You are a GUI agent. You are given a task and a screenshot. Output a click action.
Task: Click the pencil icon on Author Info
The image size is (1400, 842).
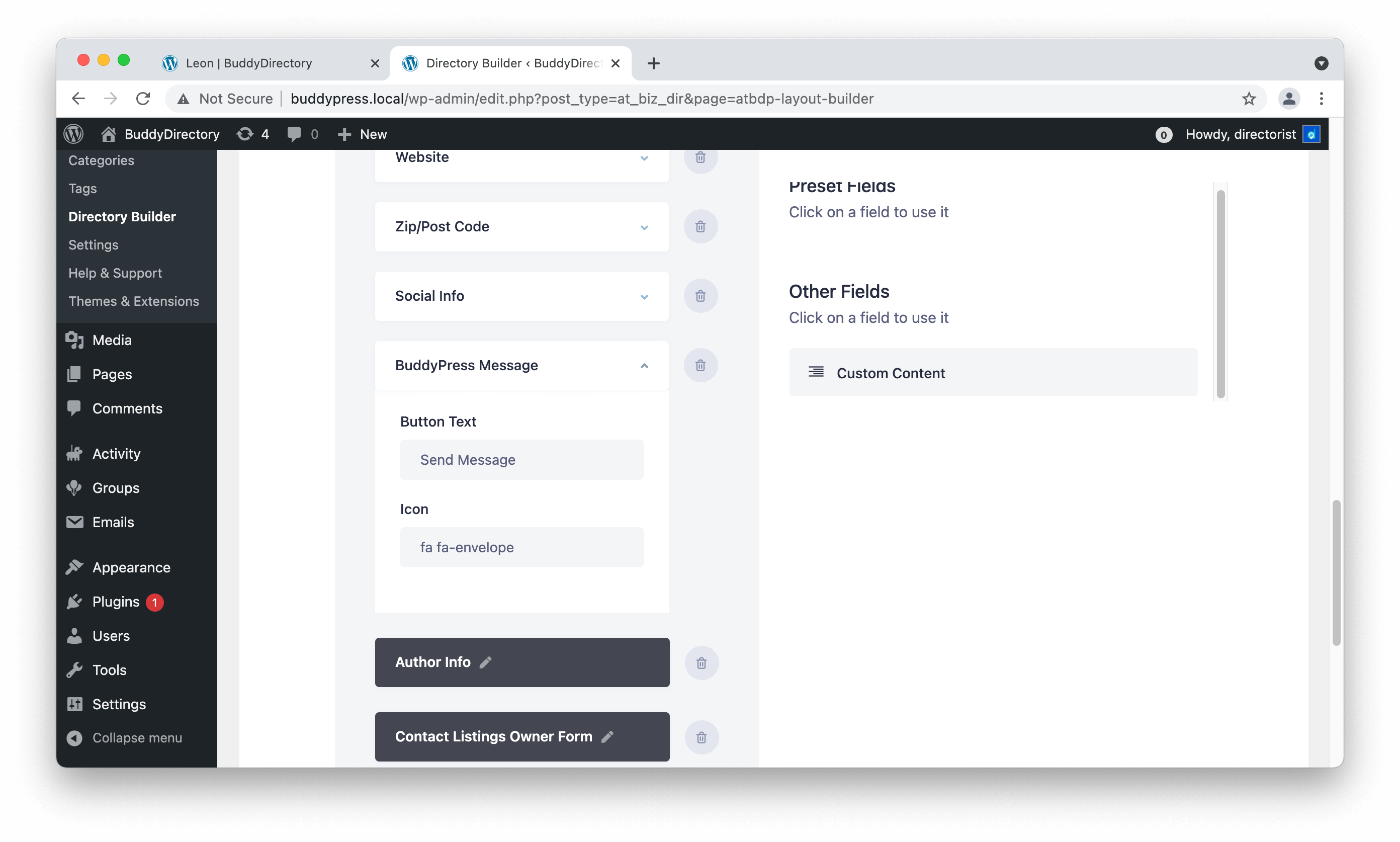click(486, 662)
